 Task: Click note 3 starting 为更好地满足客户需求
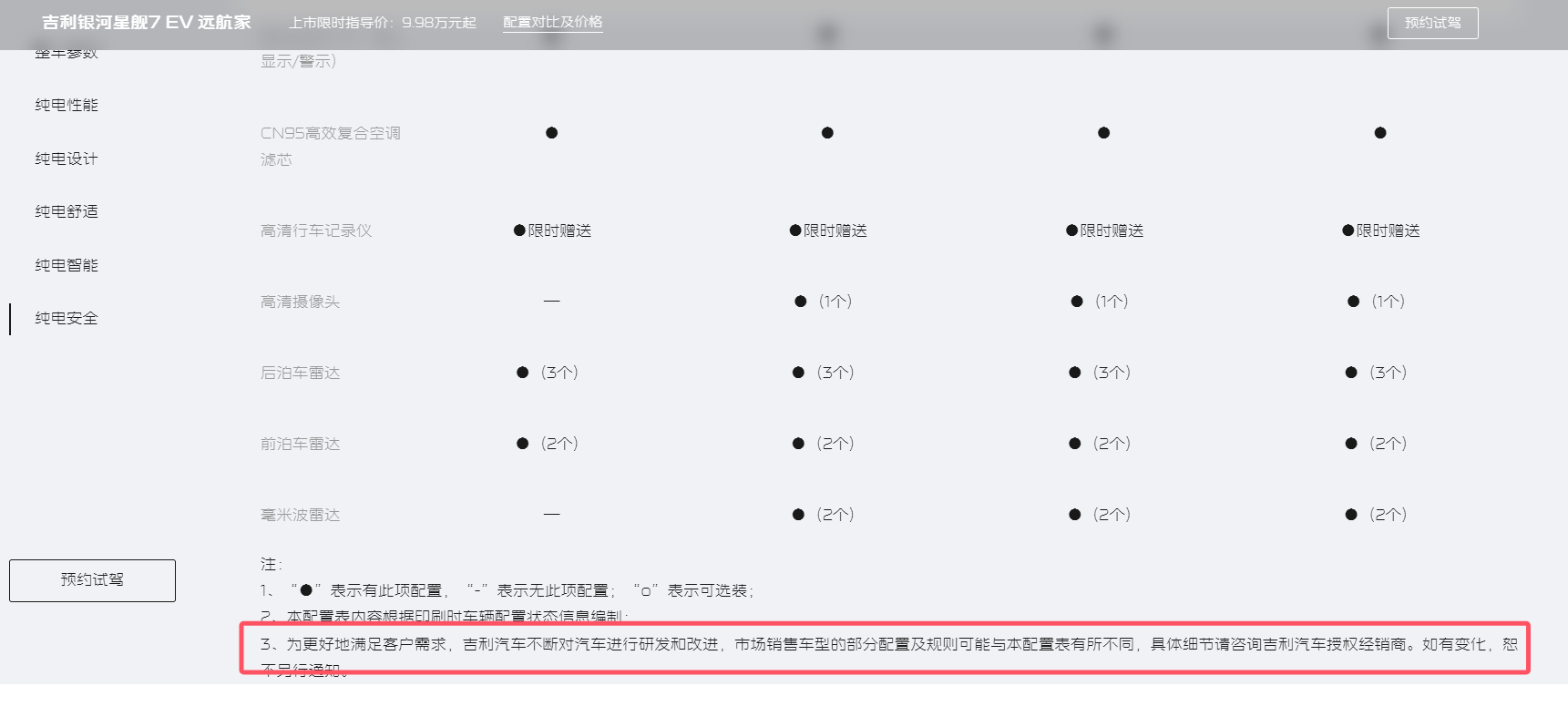point(888,655)
